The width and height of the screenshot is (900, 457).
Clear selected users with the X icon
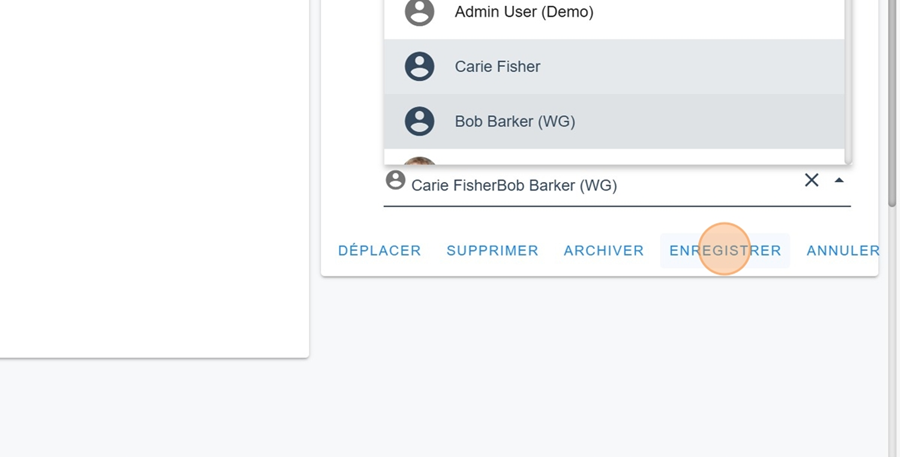(812, 180)
